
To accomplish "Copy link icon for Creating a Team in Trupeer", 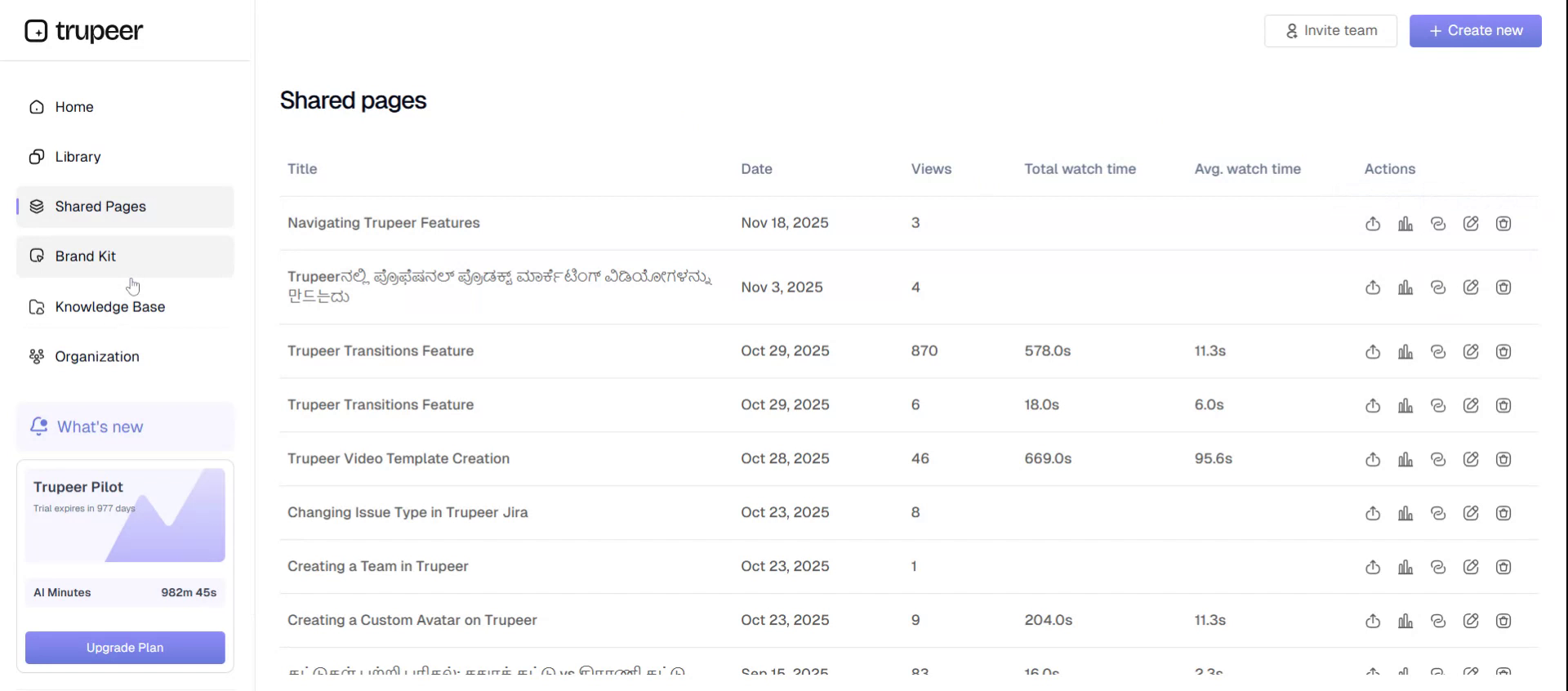I will (x=1438, y=567).
